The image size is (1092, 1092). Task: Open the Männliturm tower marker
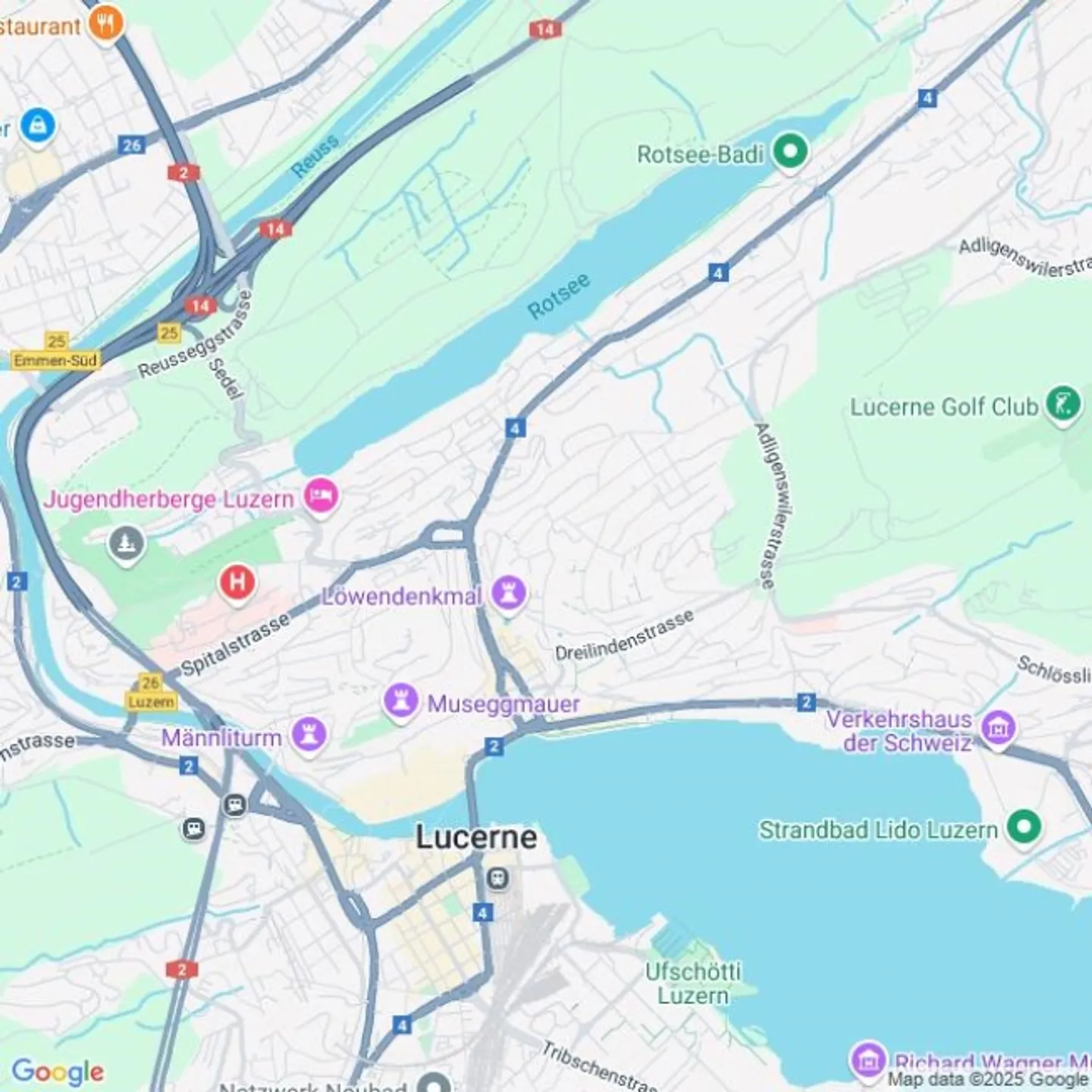(309, 735)
